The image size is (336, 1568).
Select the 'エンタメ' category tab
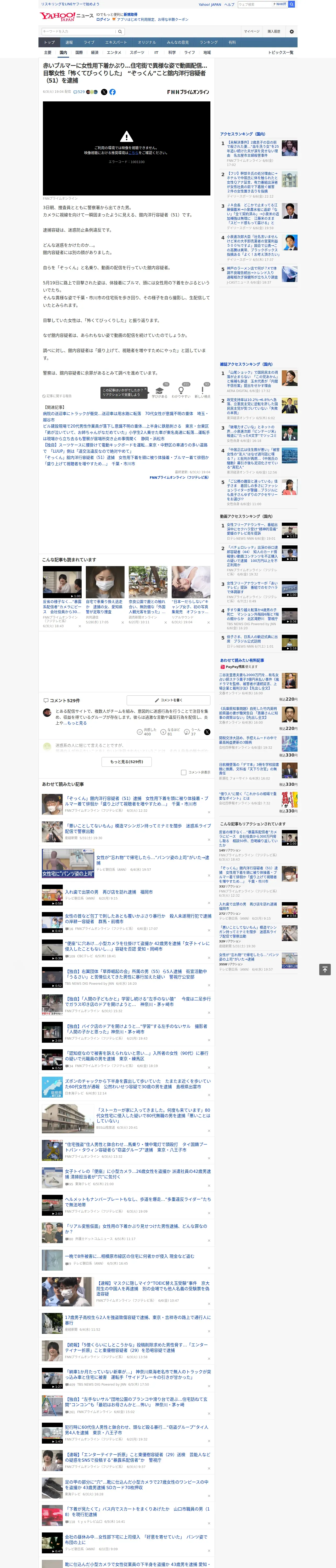point(114,52)
